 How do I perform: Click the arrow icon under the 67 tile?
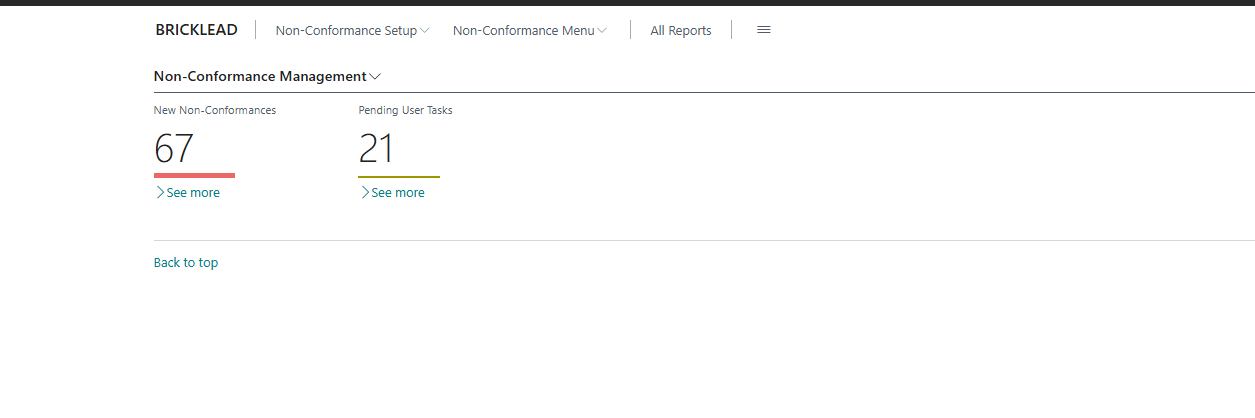[x=160, y=193]
